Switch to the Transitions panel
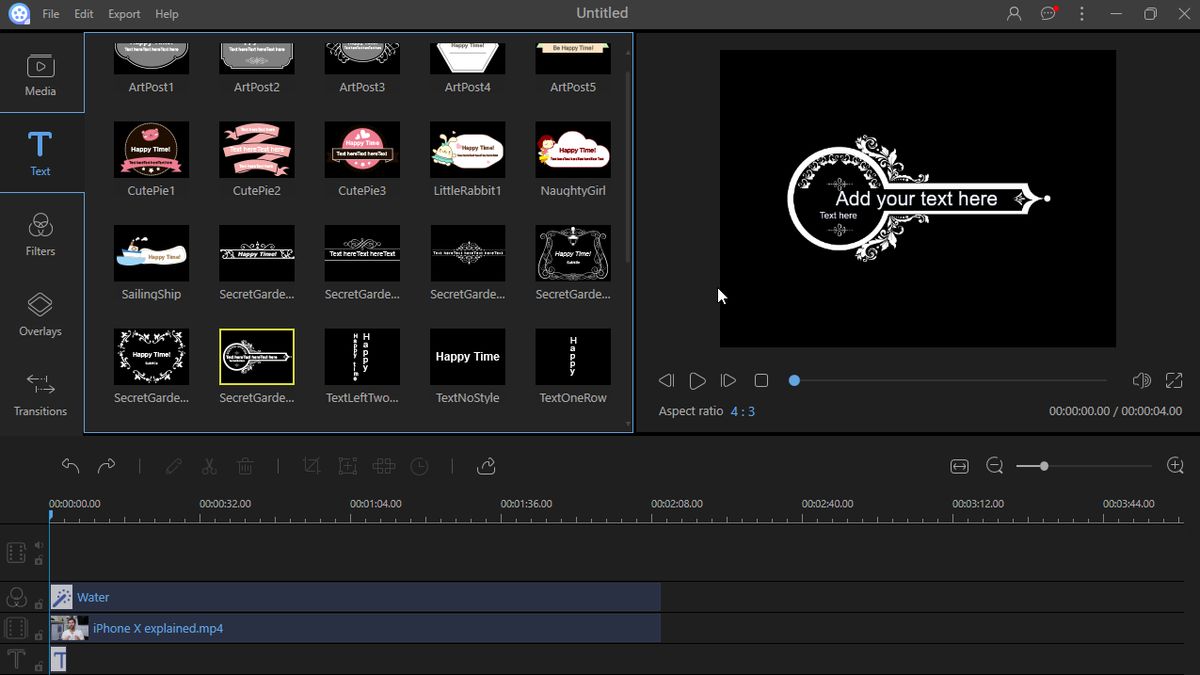1200x675 pixels. (x=40, y=394)
